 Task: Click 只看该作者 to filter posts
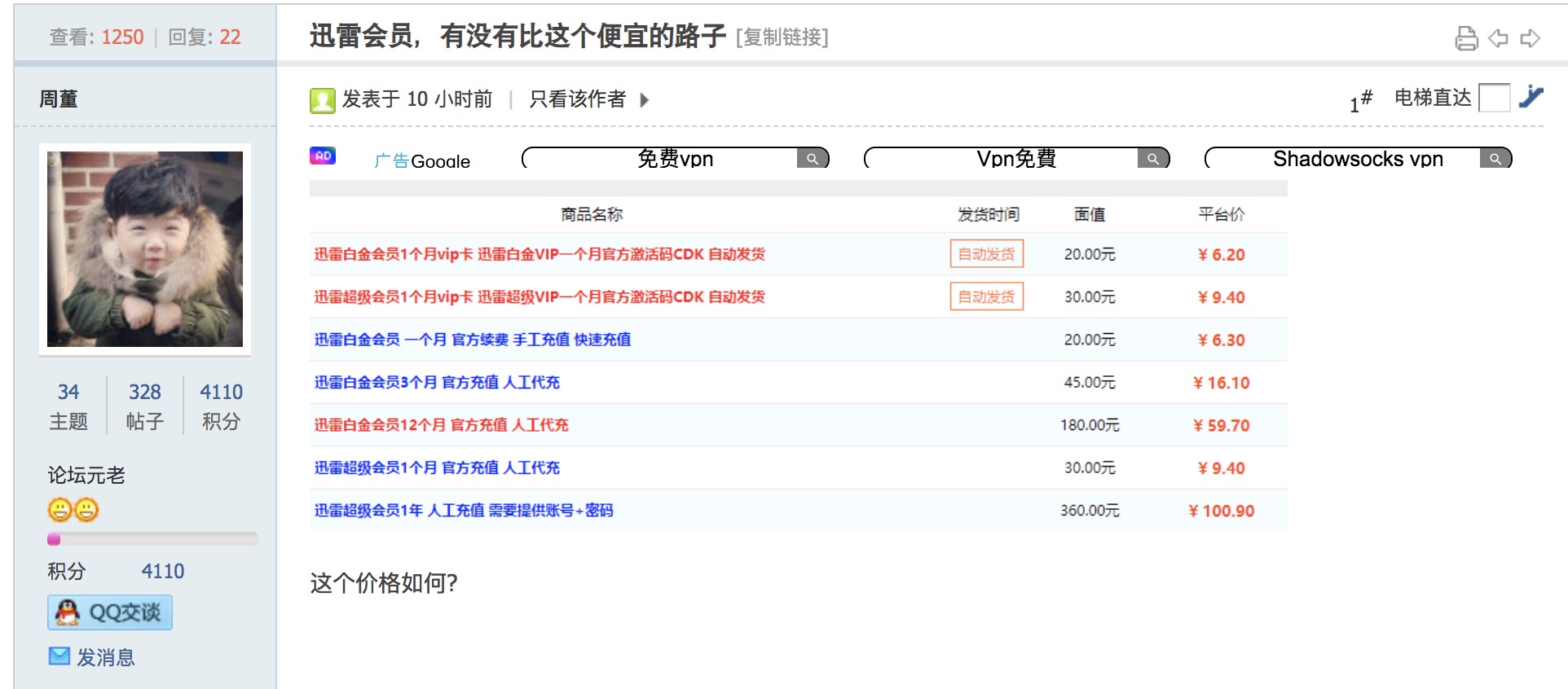(578, 99)
